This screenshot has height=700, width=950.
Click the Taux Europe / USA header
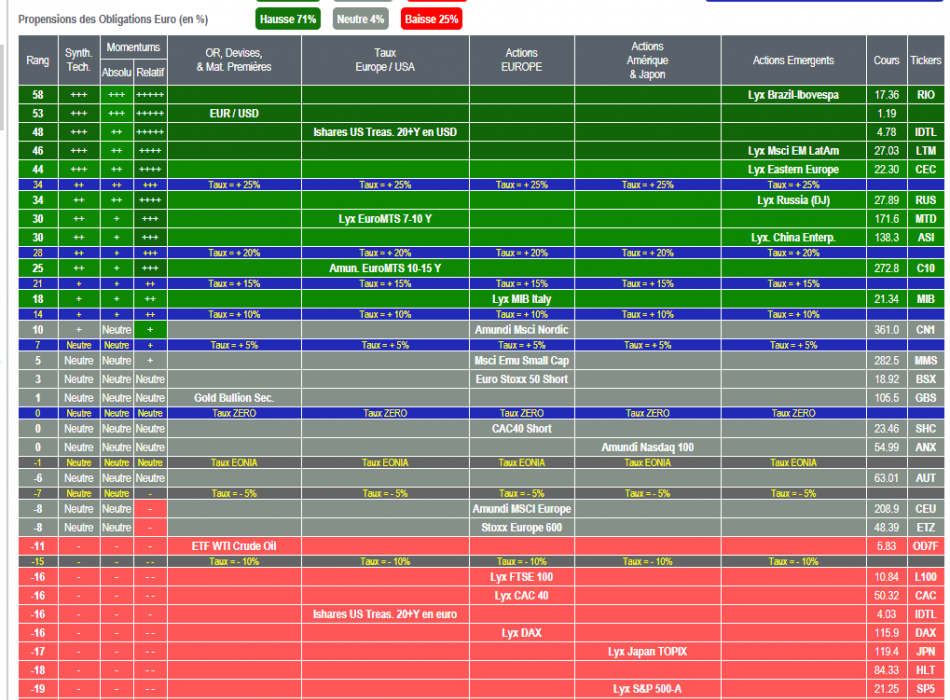pyautogui.click(x=385, y=60)
